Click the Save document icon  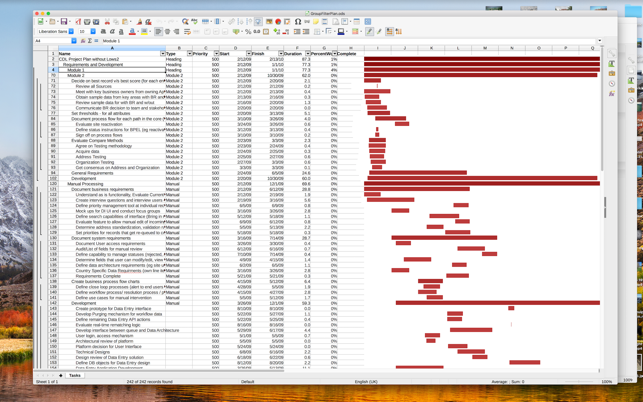click(63, 21)
